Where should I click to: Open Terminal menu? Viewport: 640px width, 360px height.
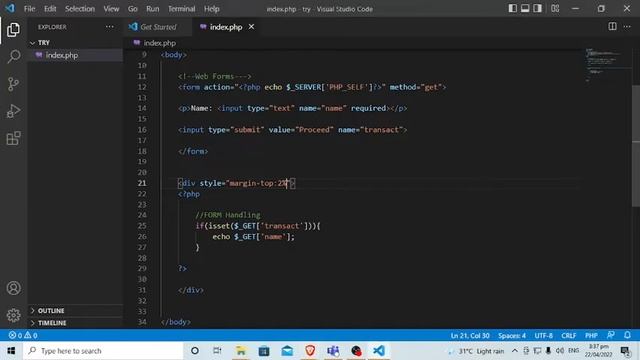[x=182, y=9]
